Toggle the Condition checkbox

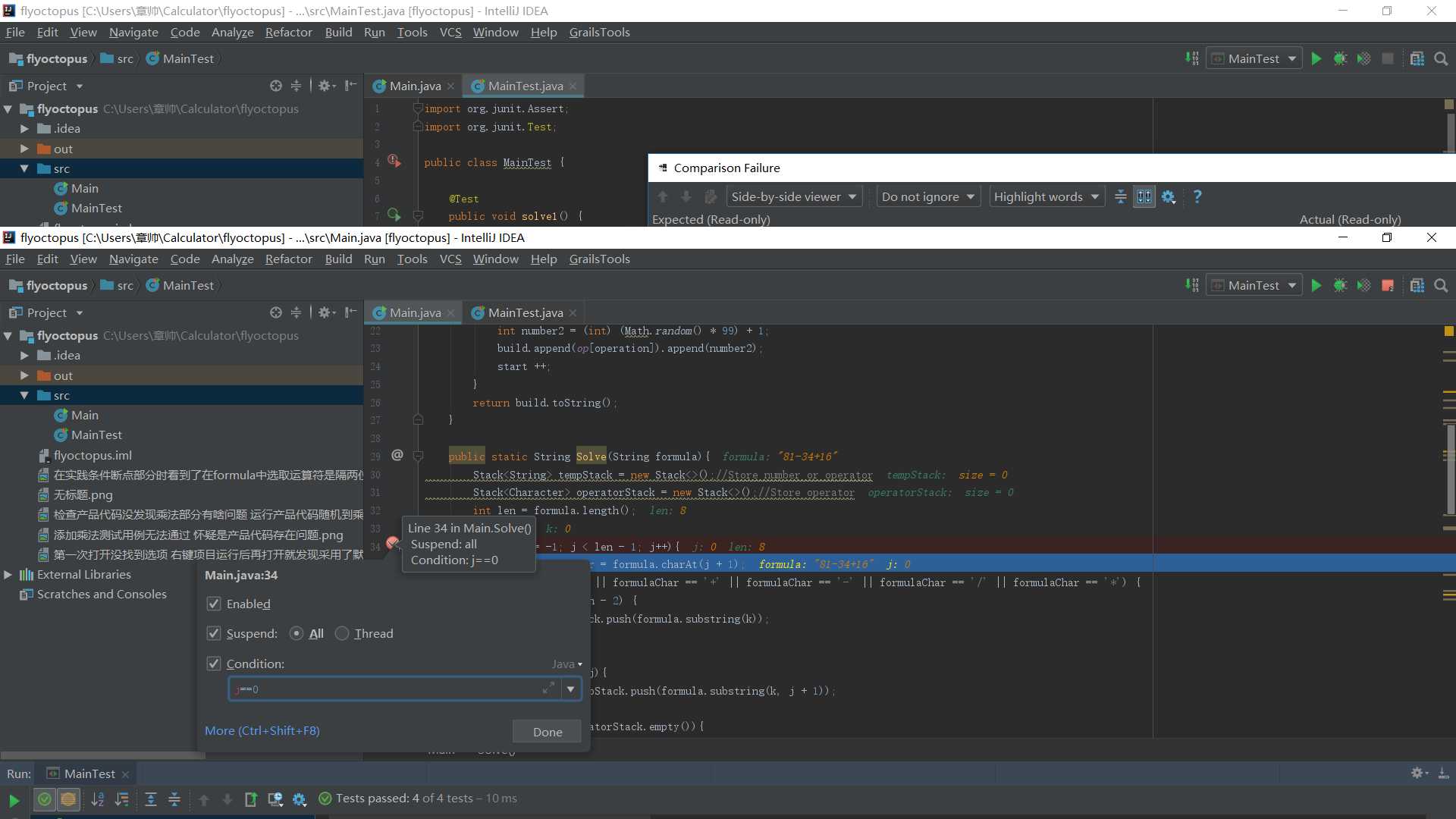(x=214, y=664)
